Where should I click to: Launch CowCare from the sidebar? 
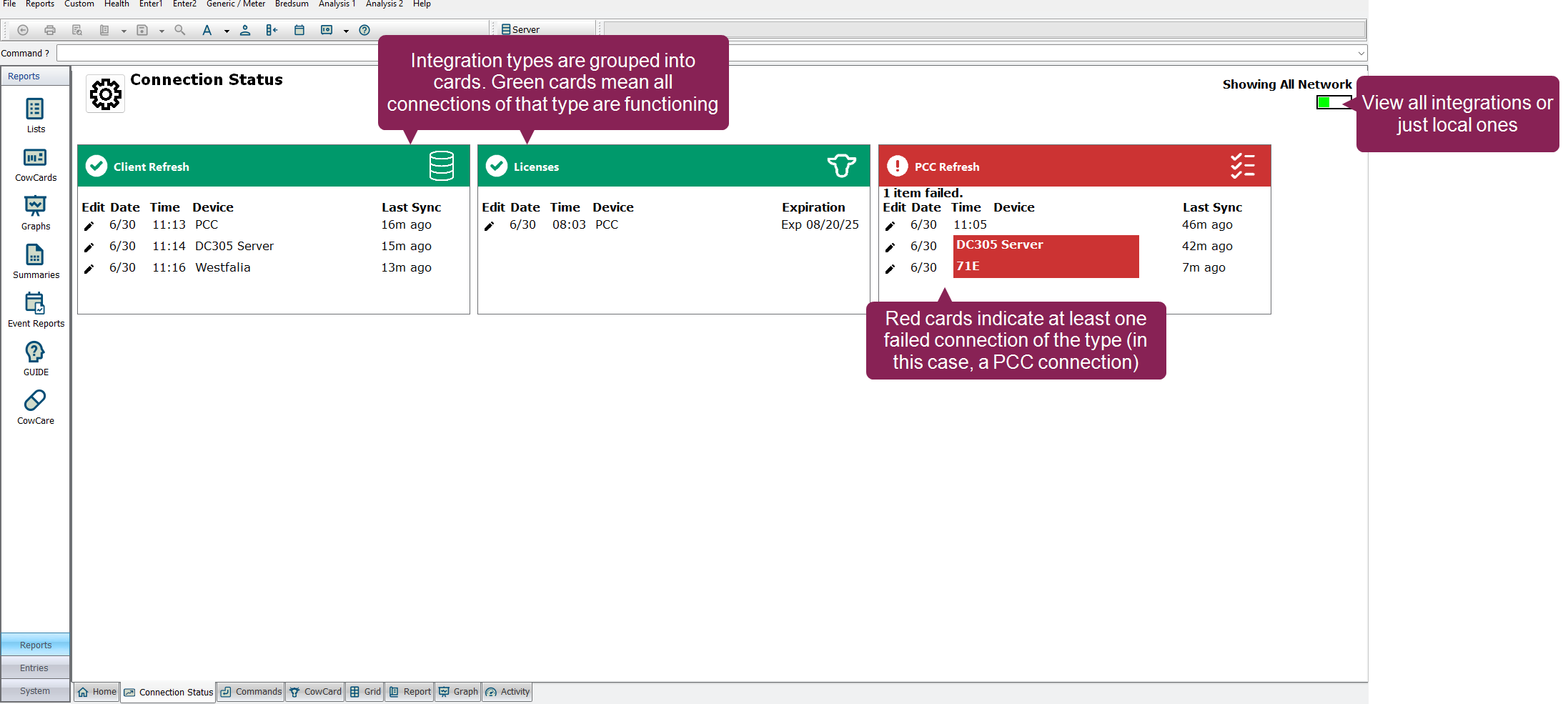coord(35,407)
